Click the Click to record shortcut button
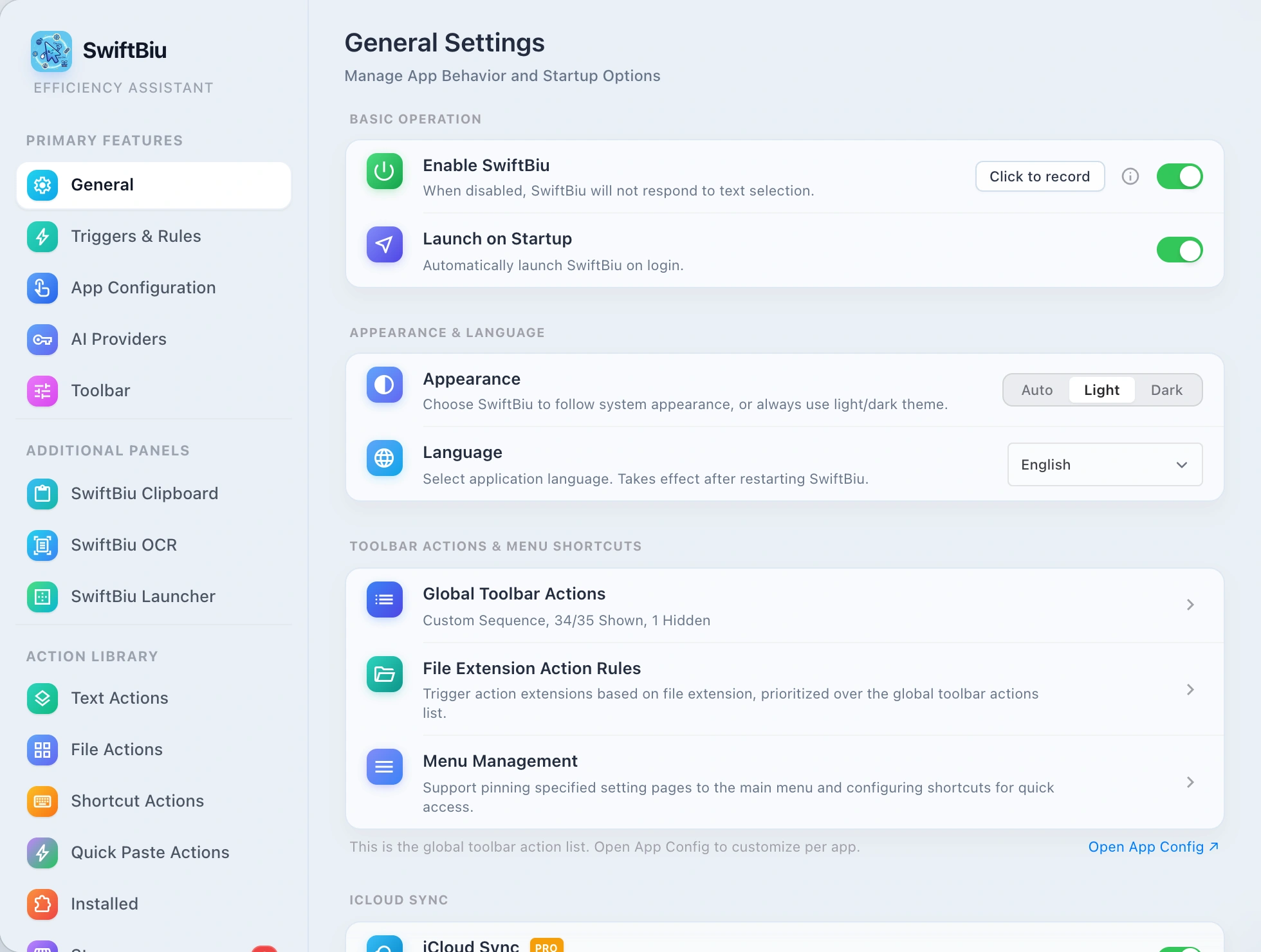This screenshot has height=952, width=1261. (x=1040, y=176)
